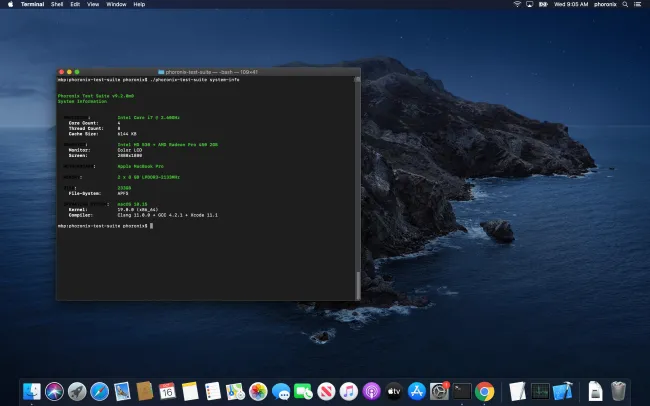650x406 pixels.
Task: Open the Podcasts app from dock
Action: pyautogui.click(x=372, y=391)
